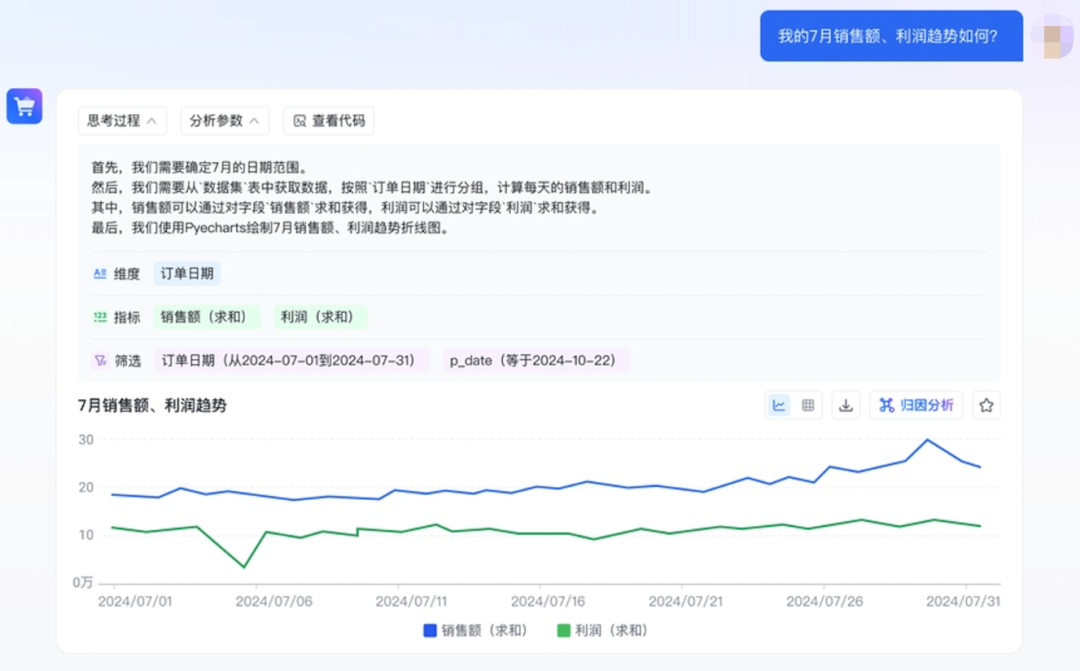Click the 查看代码 code icon
This screenshot has height=671, width=1080.
point(300,121)
